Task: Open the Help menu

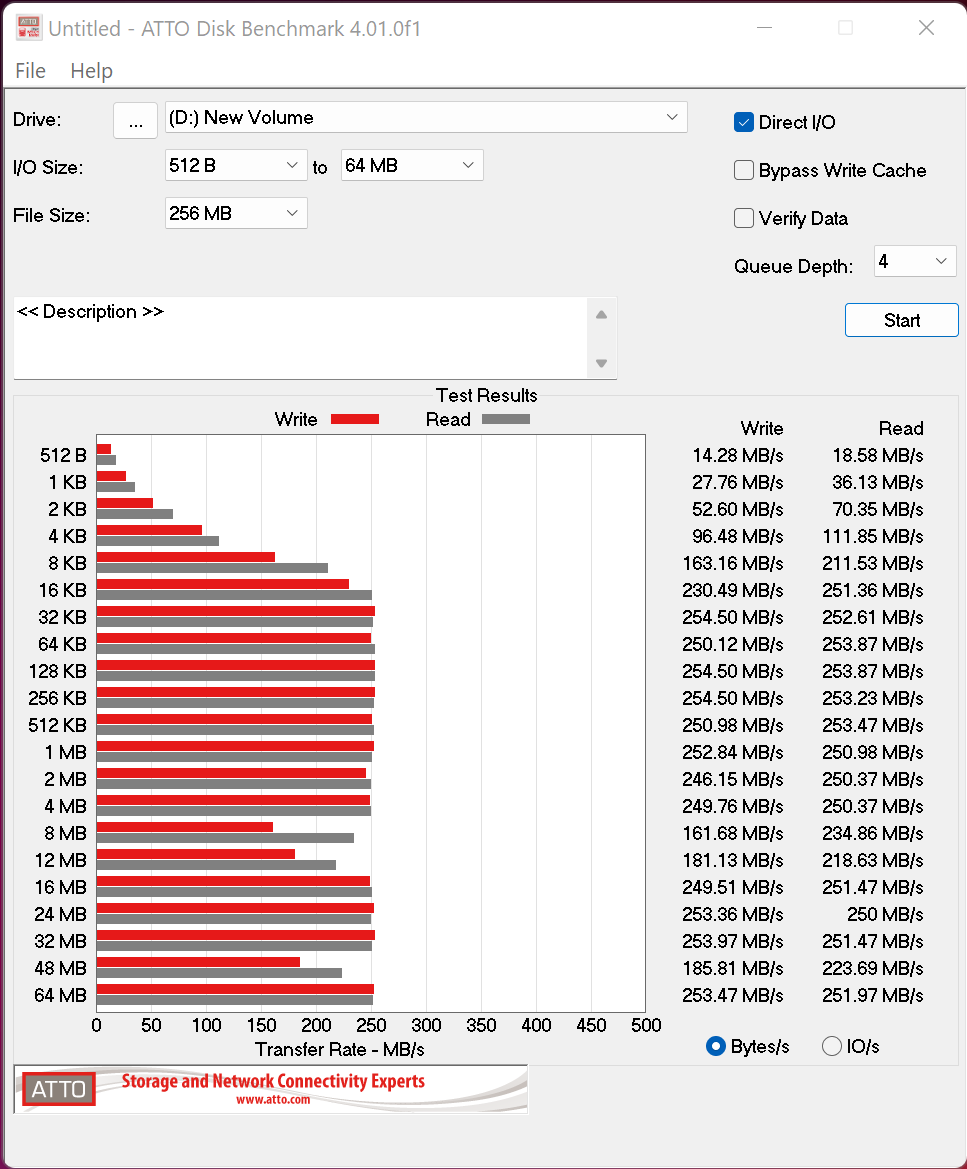Action: (x=91, y=71)
